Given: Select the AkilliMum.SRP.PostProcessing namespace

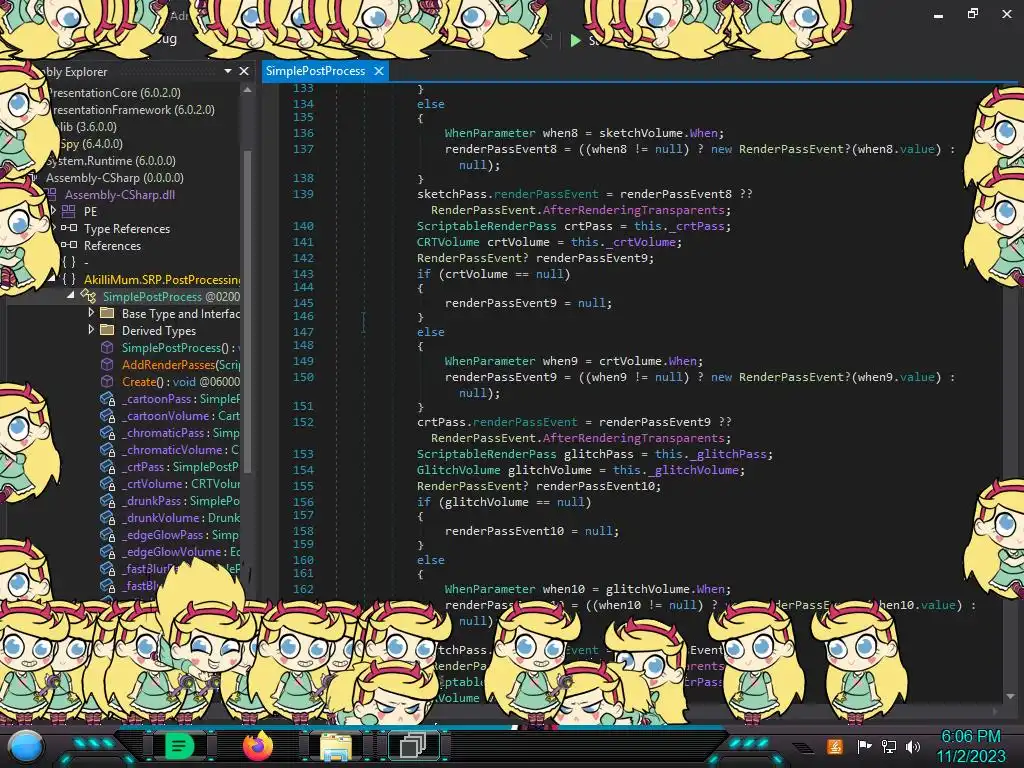Looking at the screenshot, I should [162, 280].
